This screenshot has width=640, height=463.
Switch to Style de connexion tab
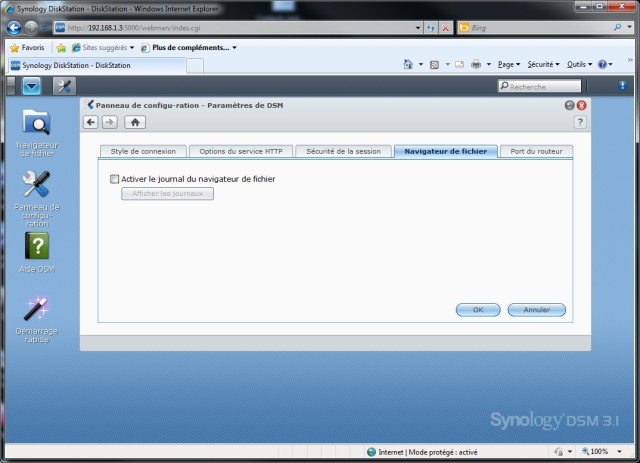click(143, 151)
